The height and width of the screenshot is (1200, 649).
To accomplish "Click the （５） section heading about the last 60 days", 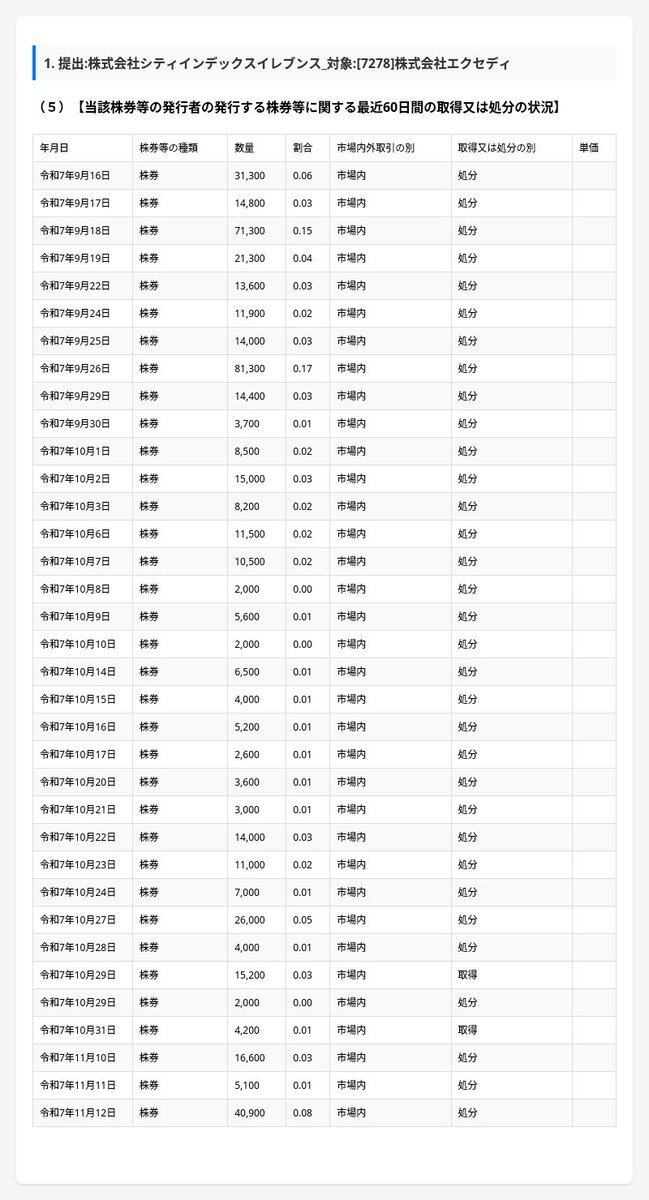I will point(297,107).
